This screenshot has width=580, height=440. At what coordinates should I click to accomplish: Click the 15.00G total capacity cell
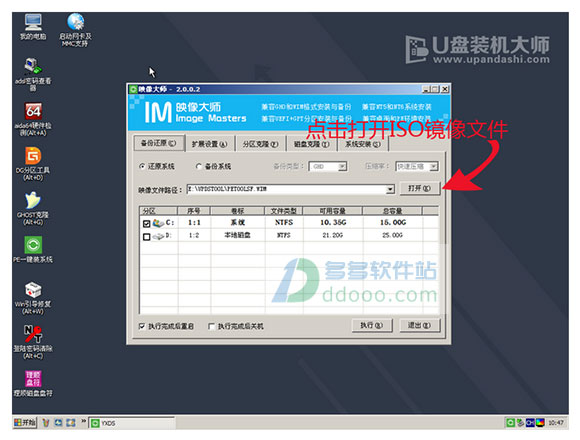tap(393, 223)
